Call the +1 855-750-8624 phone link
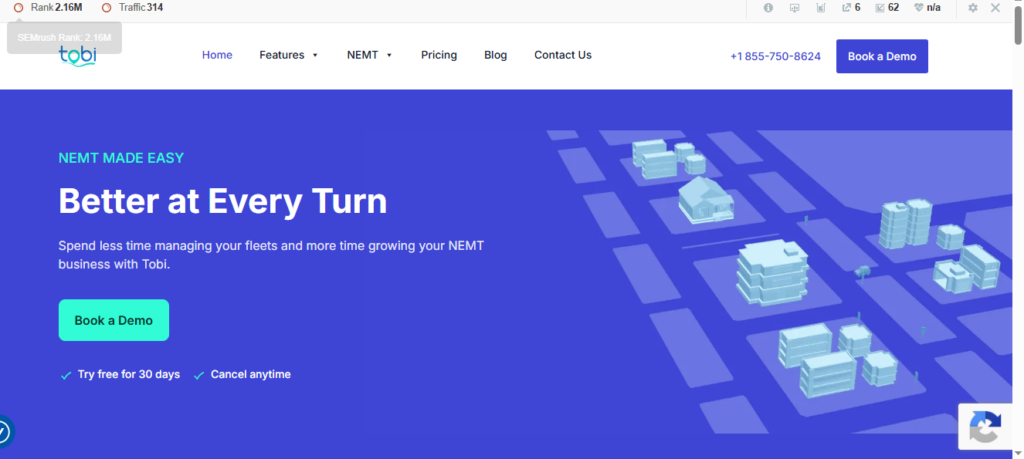The image size is (1024, 459). point(775,56)
